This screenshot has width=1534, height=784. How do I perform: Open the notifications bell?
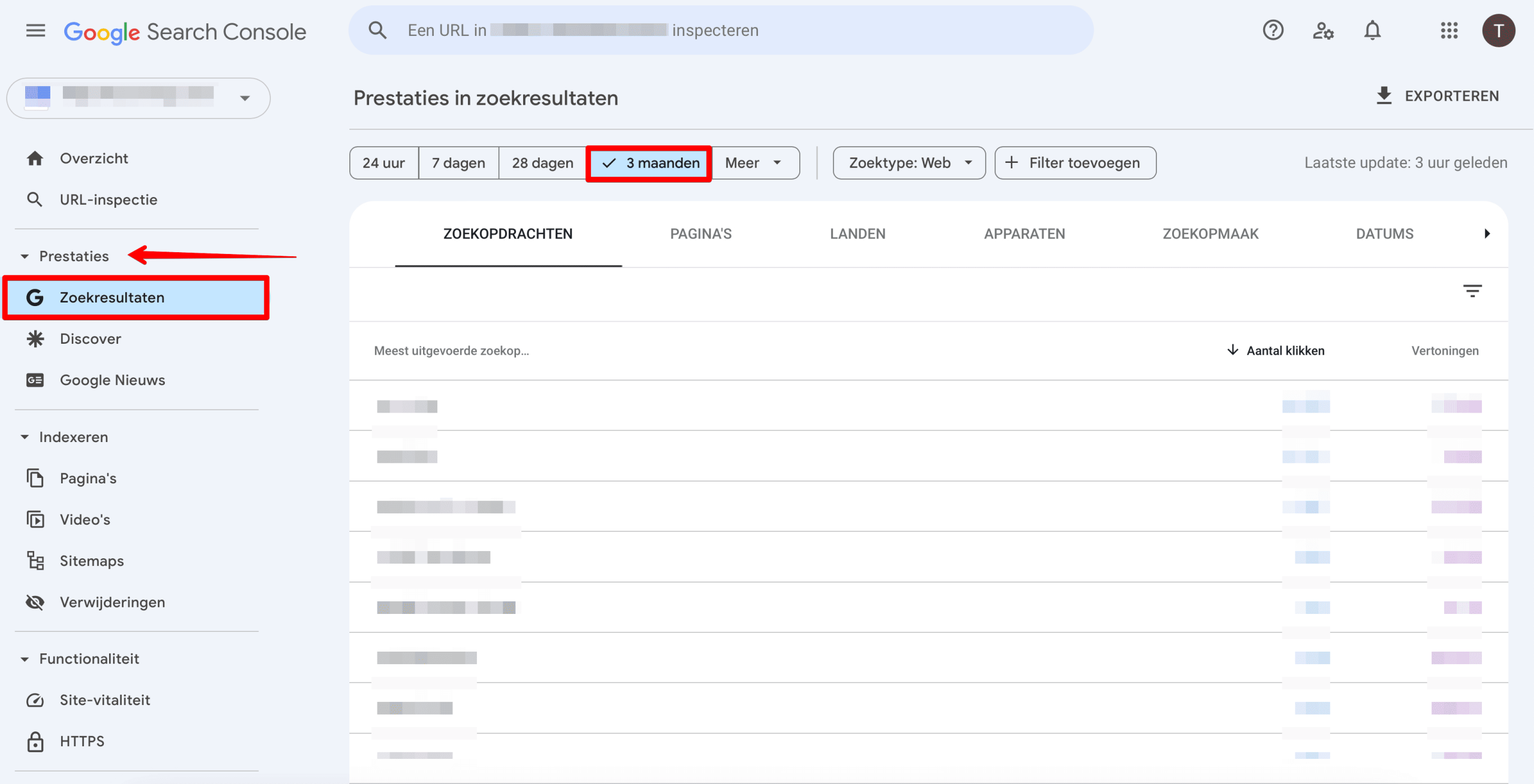coord(1372,30)
